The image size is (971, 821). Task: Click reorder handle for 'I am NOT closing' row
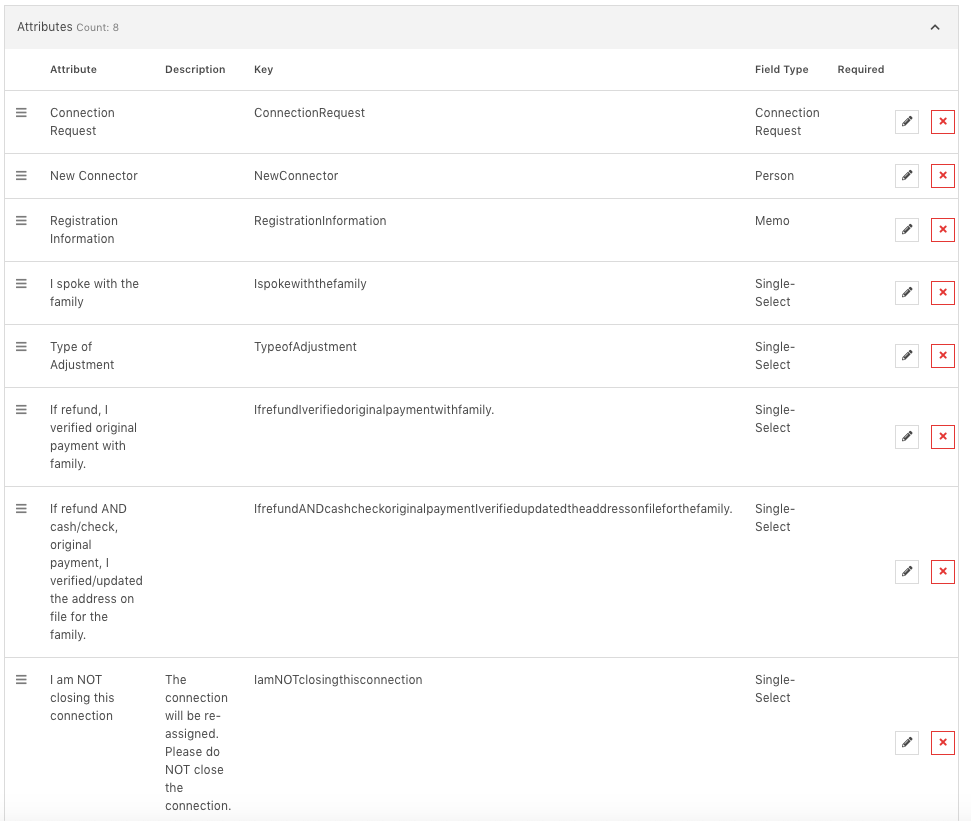coord(21,680)
